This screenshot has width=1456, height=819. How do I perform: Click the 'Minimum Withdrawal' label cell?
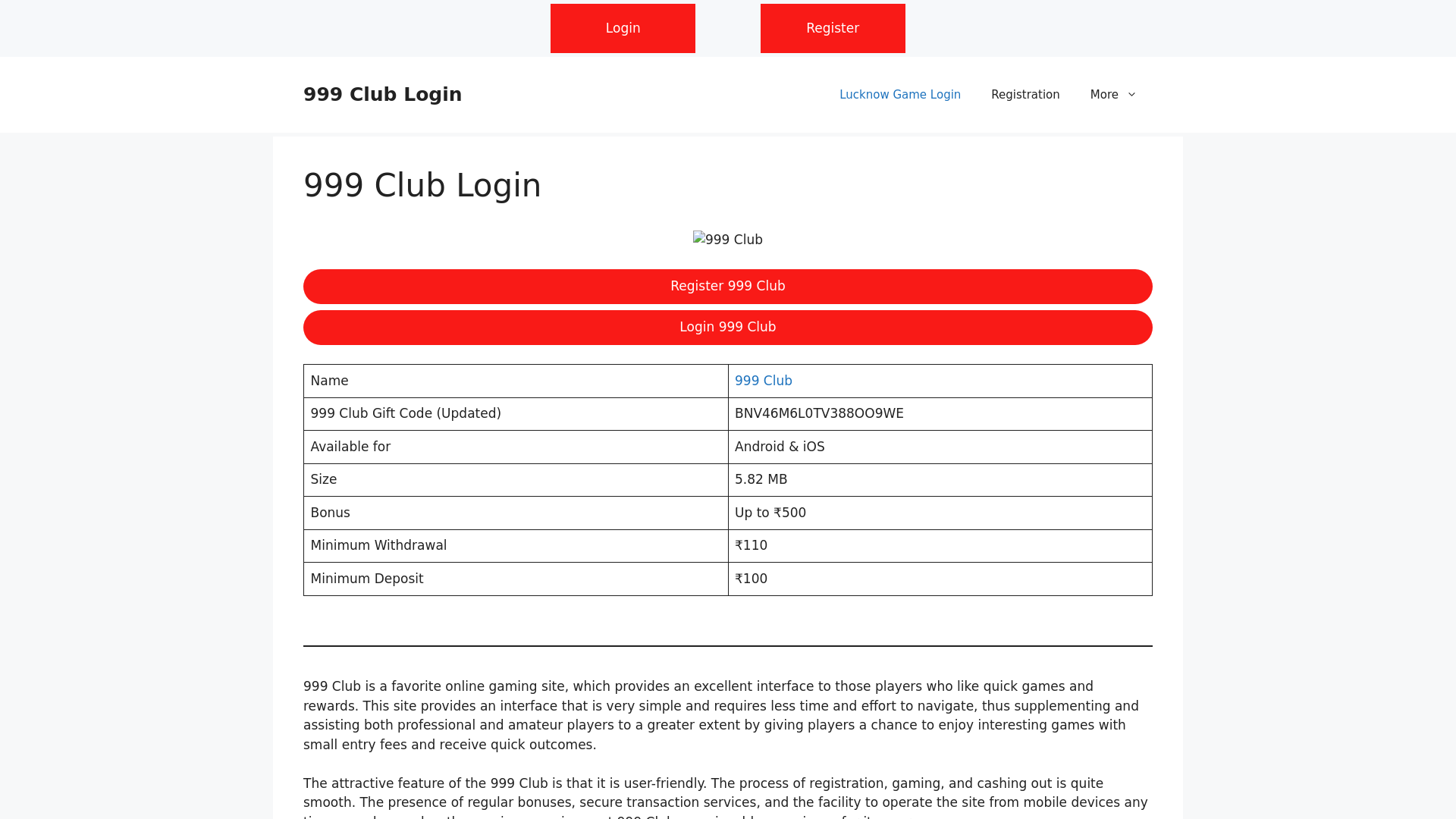tap(516, 545)
